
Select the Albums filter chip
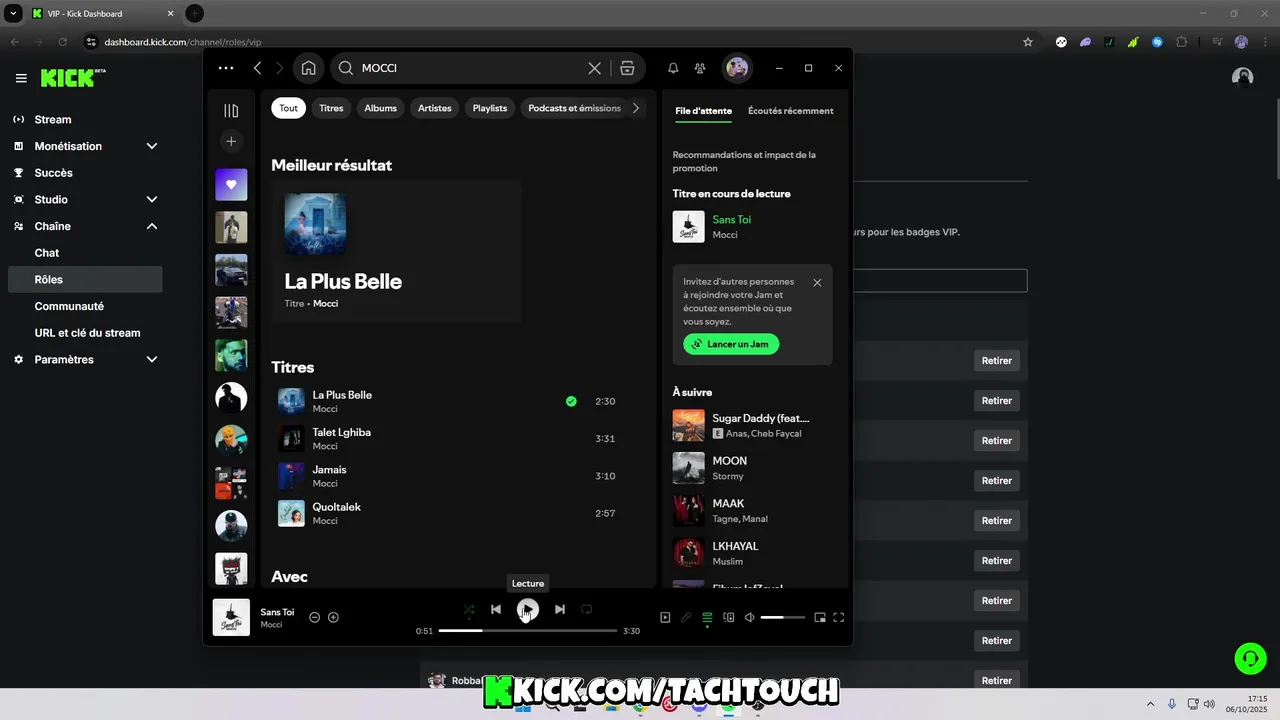pos(381,108)
